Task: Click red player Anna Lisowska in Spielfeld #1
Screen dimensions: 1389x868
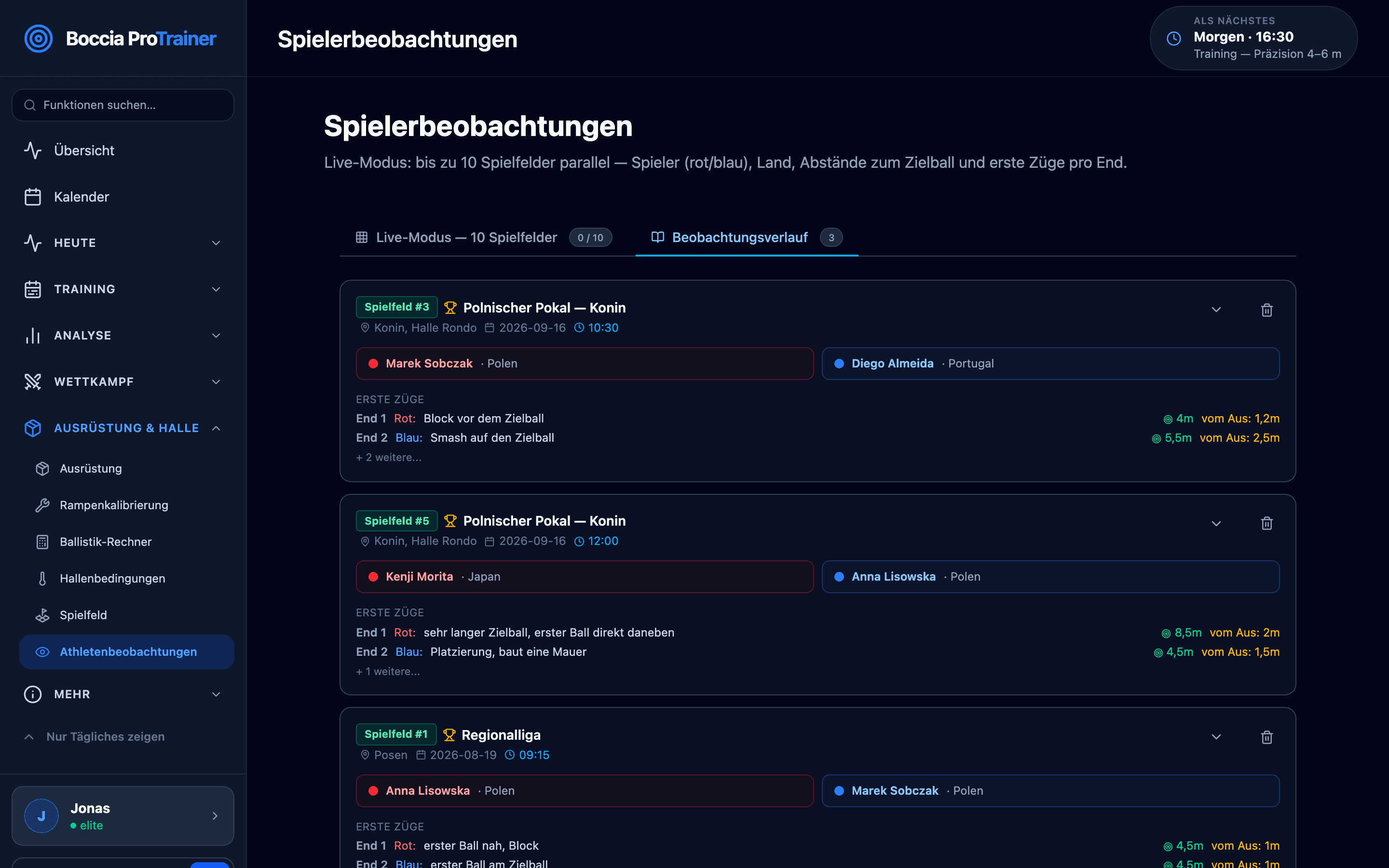Action: click(x=585, y=790)
